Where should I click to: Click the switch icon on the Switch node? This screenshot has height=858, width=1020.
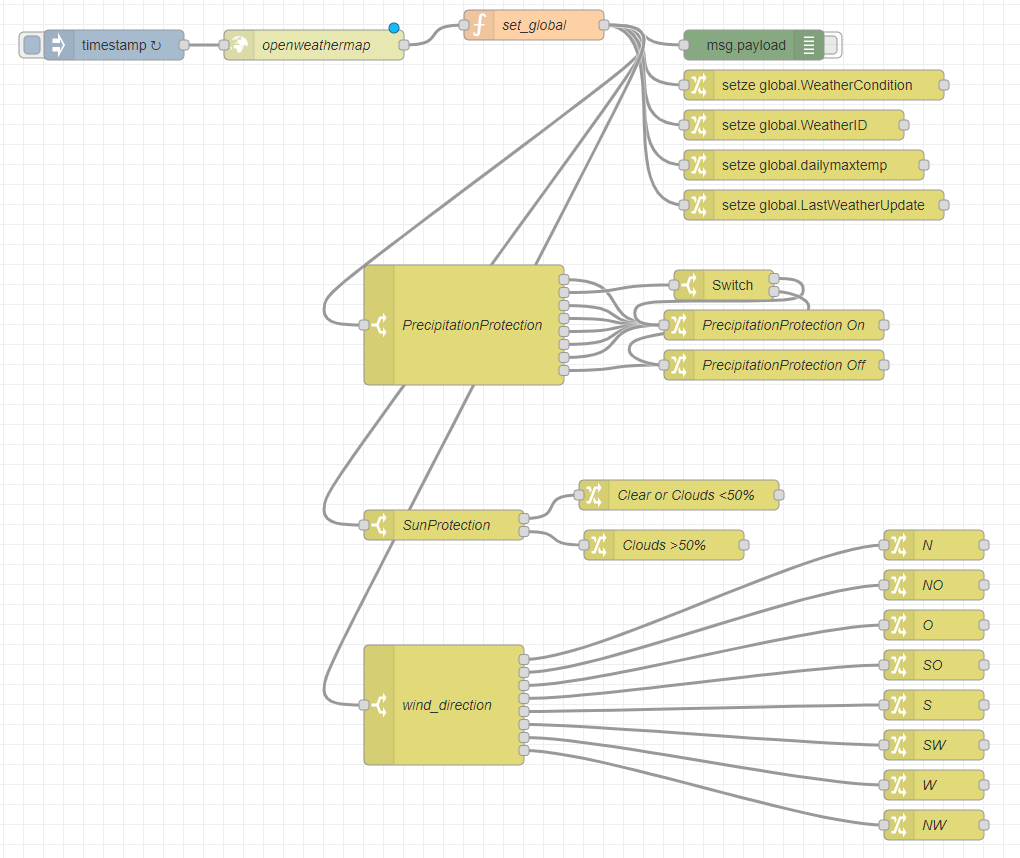point(693,285)
